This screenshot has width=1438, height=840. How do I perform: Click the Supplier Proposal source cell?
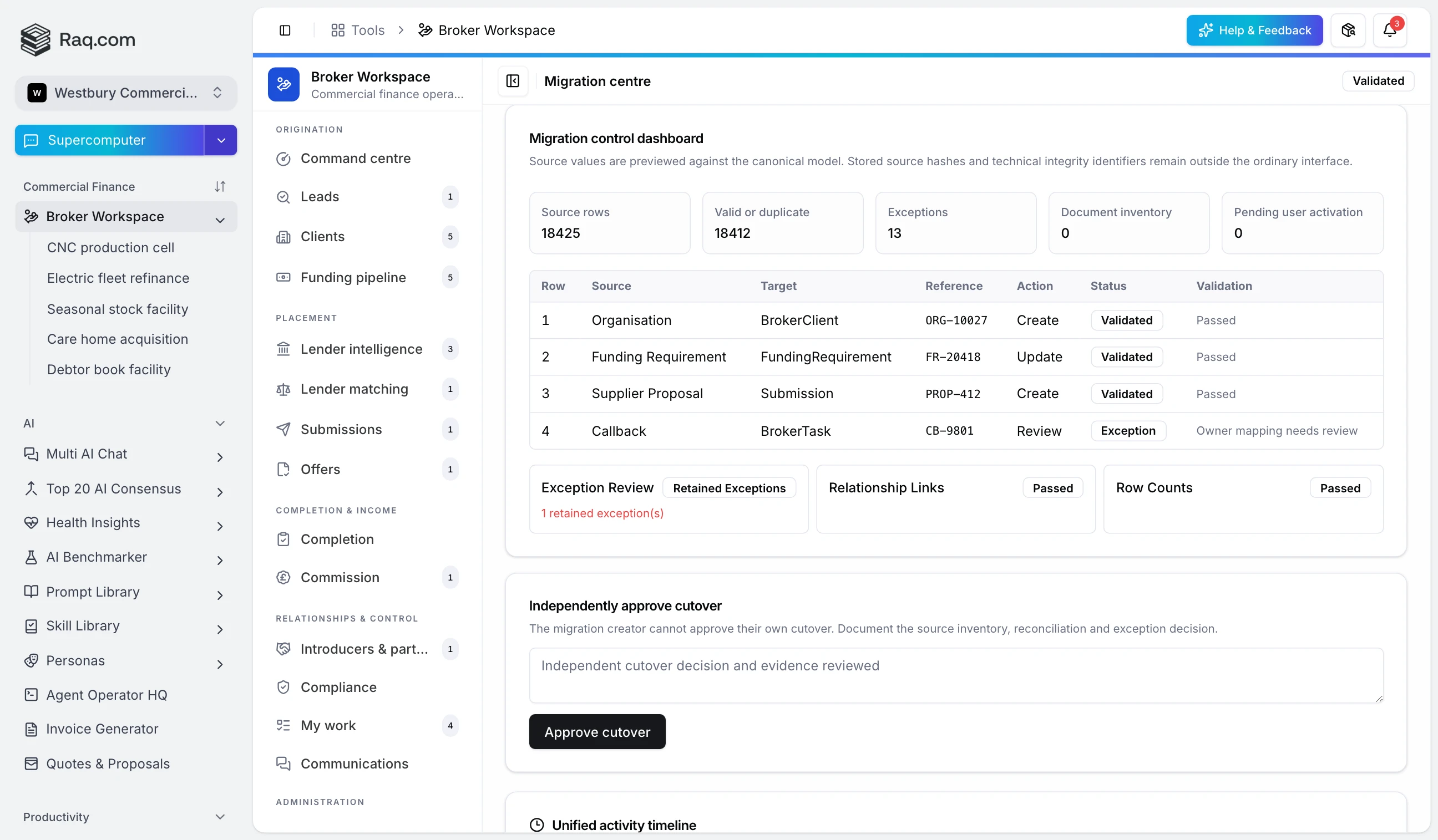pyautogui.click(x=647, y=394)
